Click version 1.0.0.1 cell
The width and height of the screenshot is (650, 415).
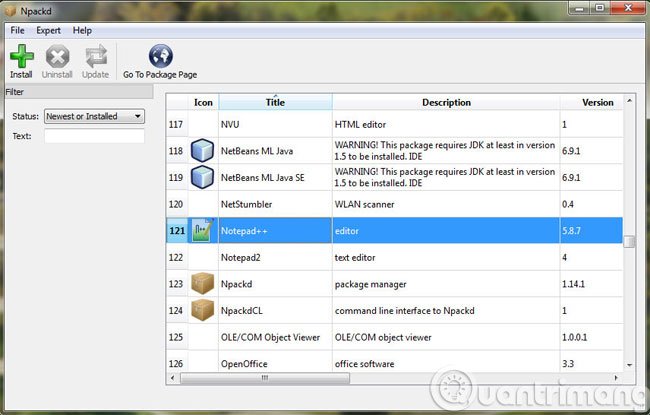click(x=592, y=337)
